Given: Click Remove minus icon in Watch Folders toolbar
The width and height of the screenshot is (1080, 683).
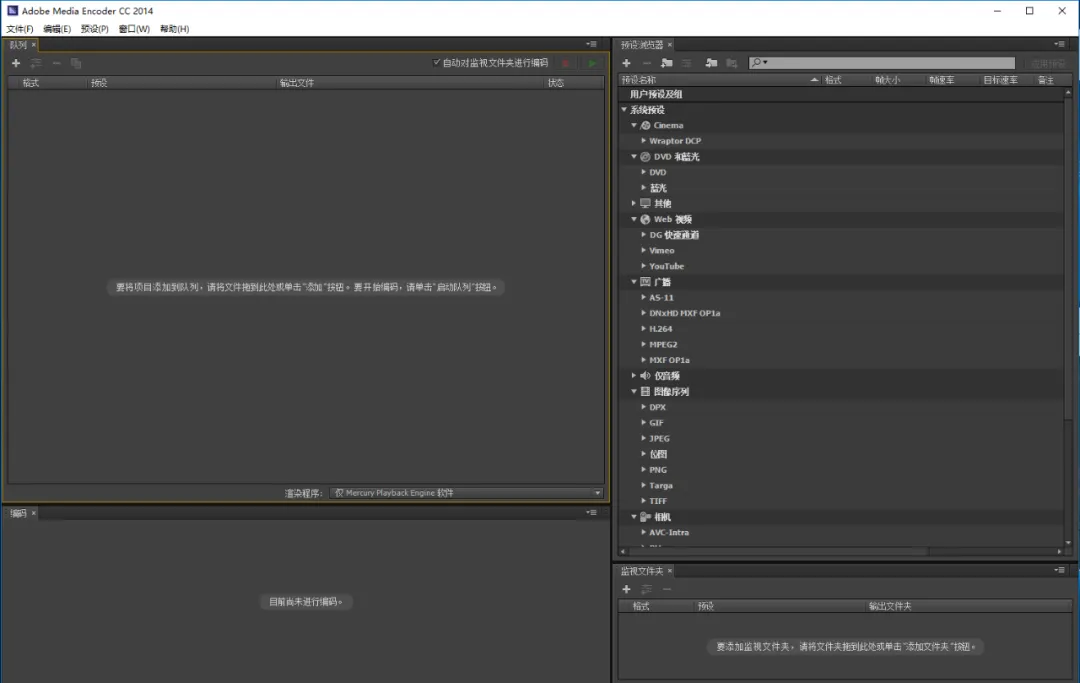Looking at the screenshot, I should 667,589.
